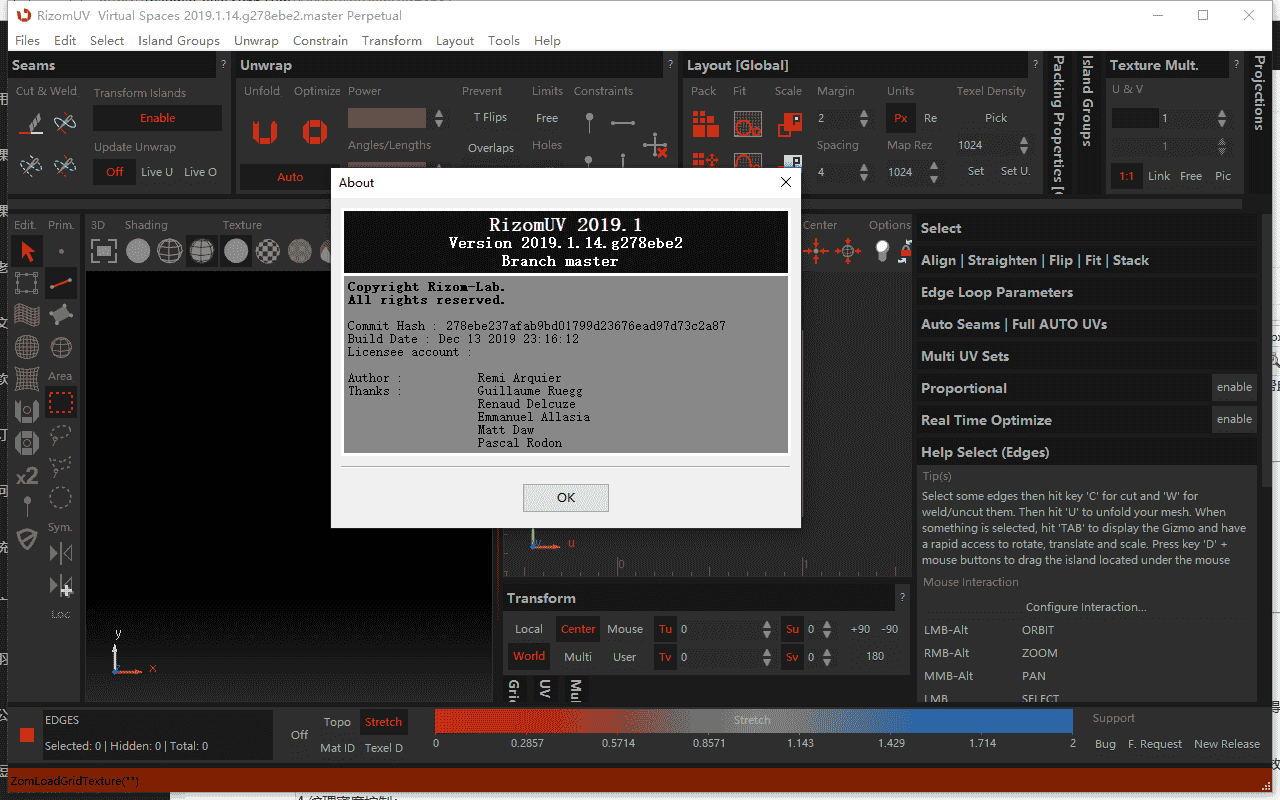
Task: Click the Pack islands icon
Action: pyautogui.click(x=706, y=124)
